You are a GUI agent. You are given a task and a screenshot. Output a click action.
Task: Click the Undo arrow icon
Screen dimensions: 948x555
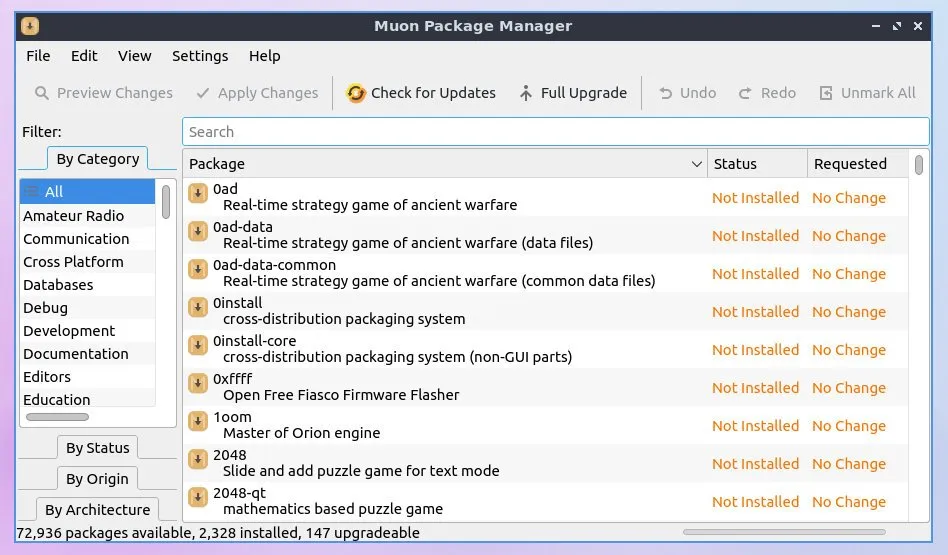665,93
